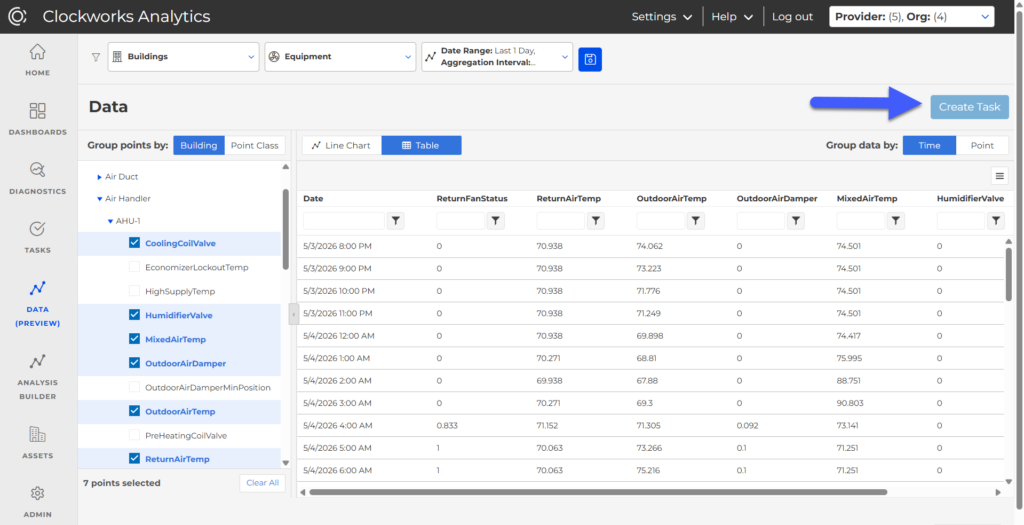The height and width of the screenshot is (525, 1024).
Task: Collapse the AHU-1 tree node
Action: coord(110,221)
